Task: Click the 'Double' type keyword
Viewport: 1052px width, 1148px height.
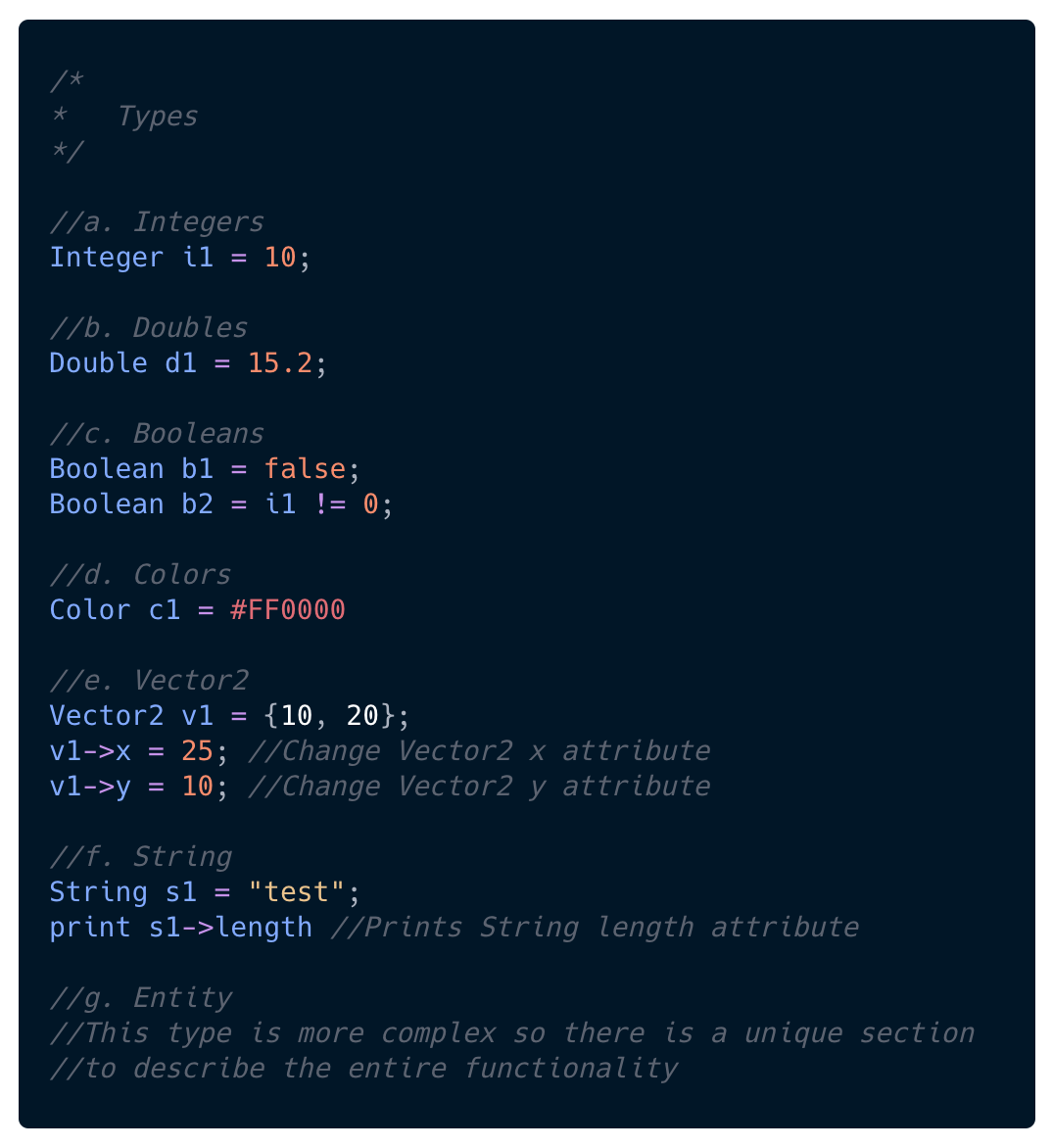Action: click(99, 363)
